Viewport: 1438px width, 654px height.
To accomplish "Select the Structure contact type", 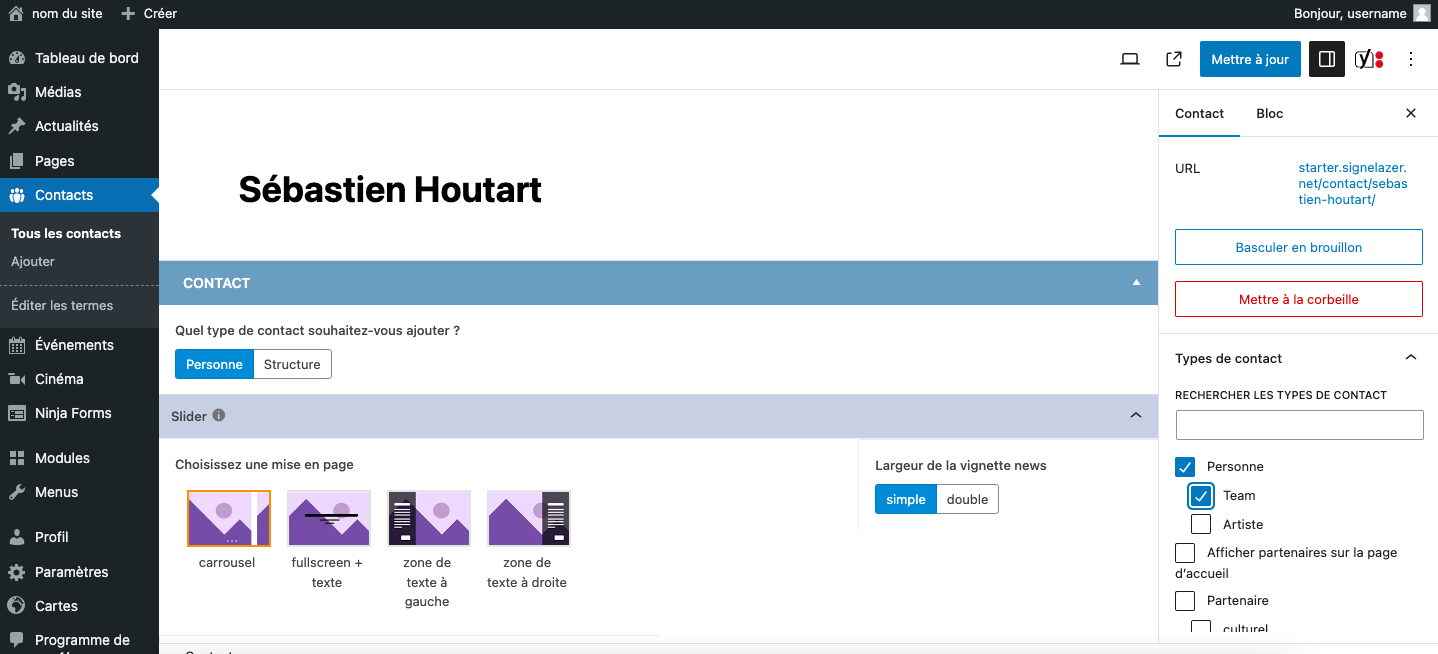I will click(x=292, y=364).
